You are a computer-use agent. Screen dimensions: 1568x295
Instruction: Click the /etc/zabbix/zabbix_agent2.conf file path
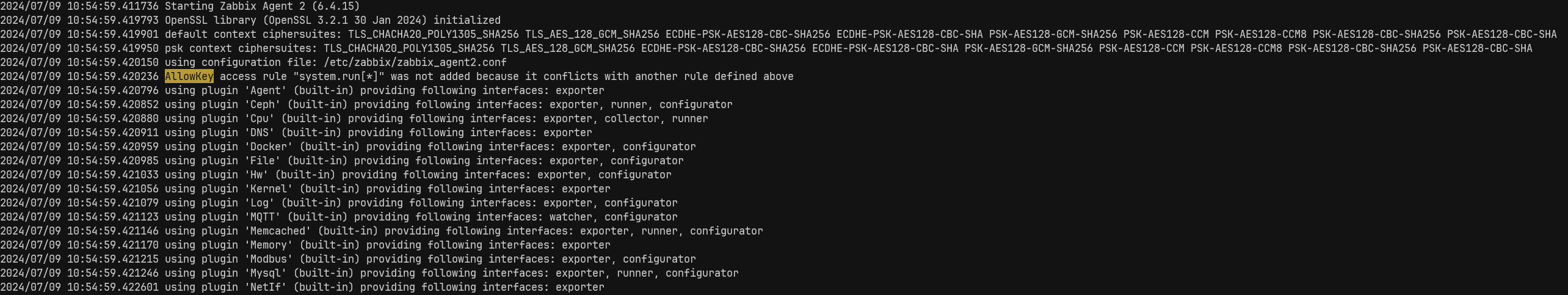tap(415, 62)
